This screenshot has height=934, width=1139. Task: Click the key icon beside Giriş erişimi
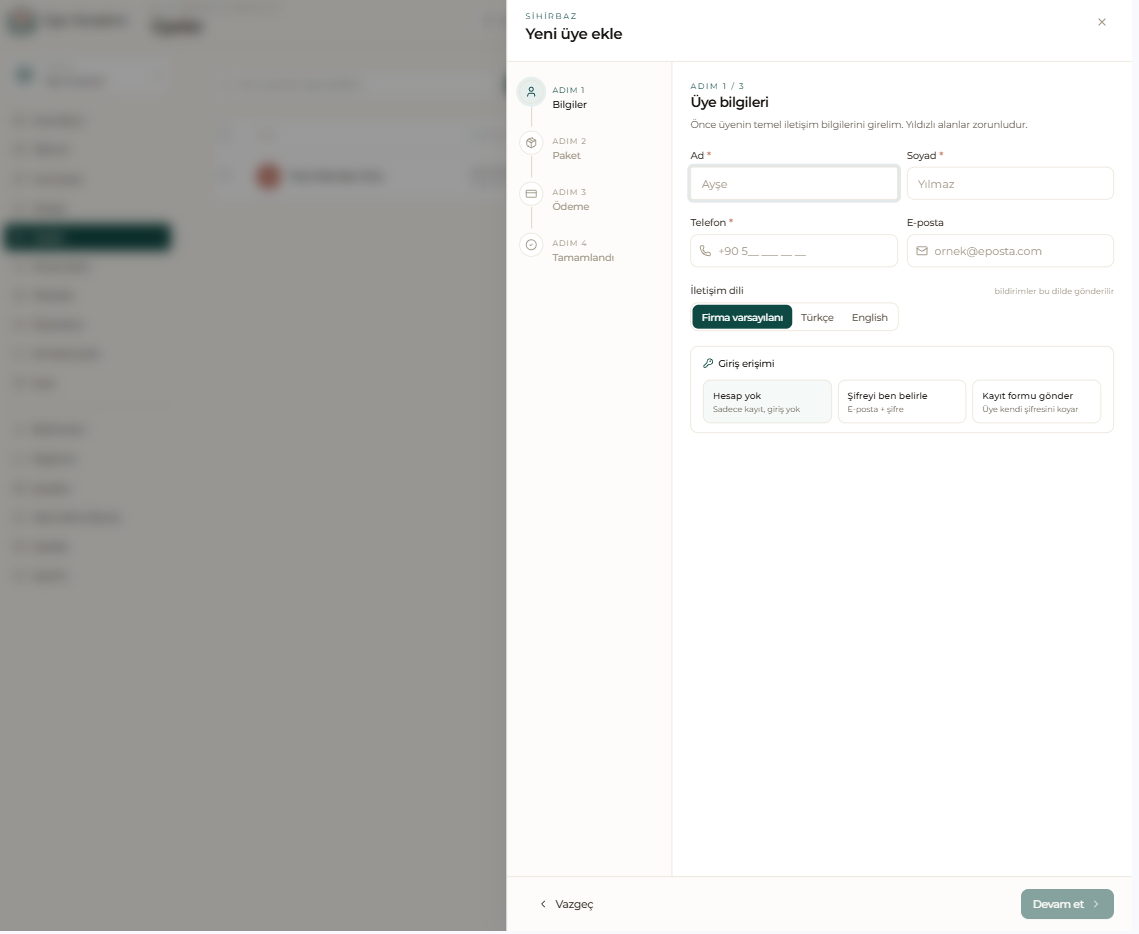[x=708, y=363]
